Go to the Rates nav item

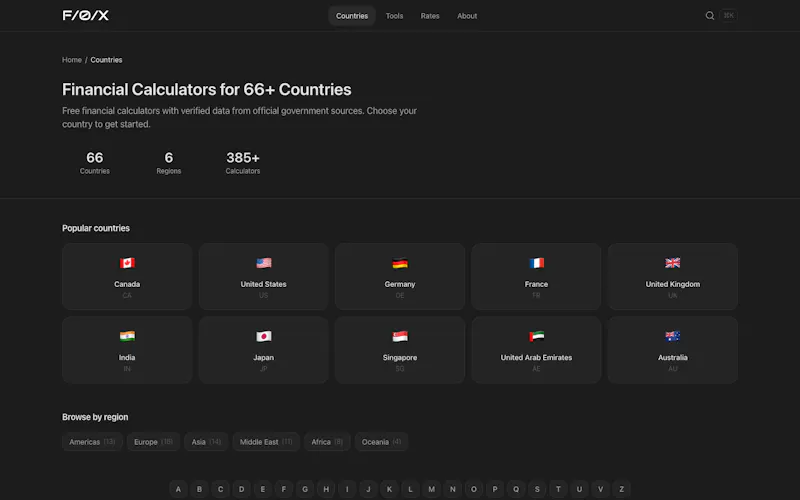[430, 16]
